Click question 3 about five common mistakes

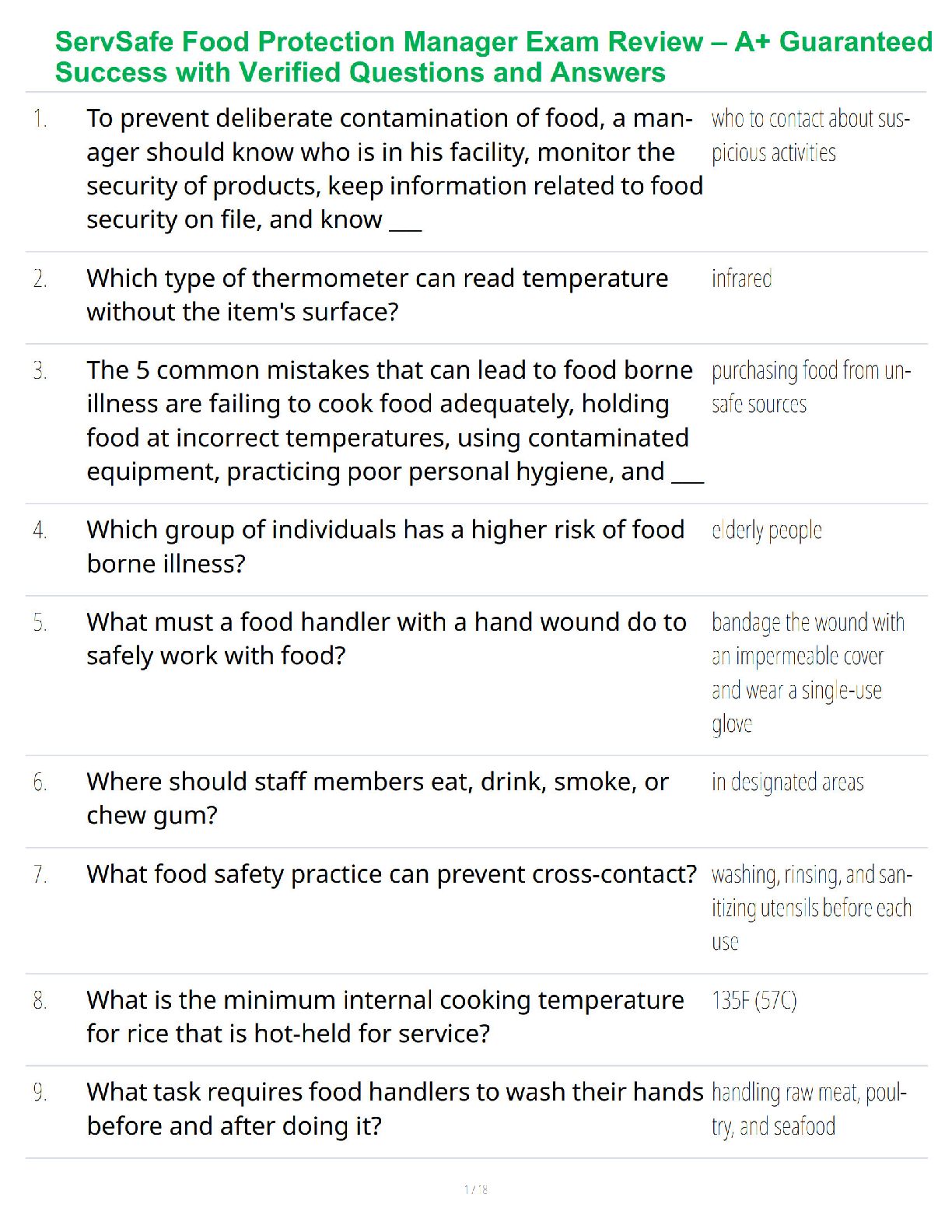pos(394,421)
